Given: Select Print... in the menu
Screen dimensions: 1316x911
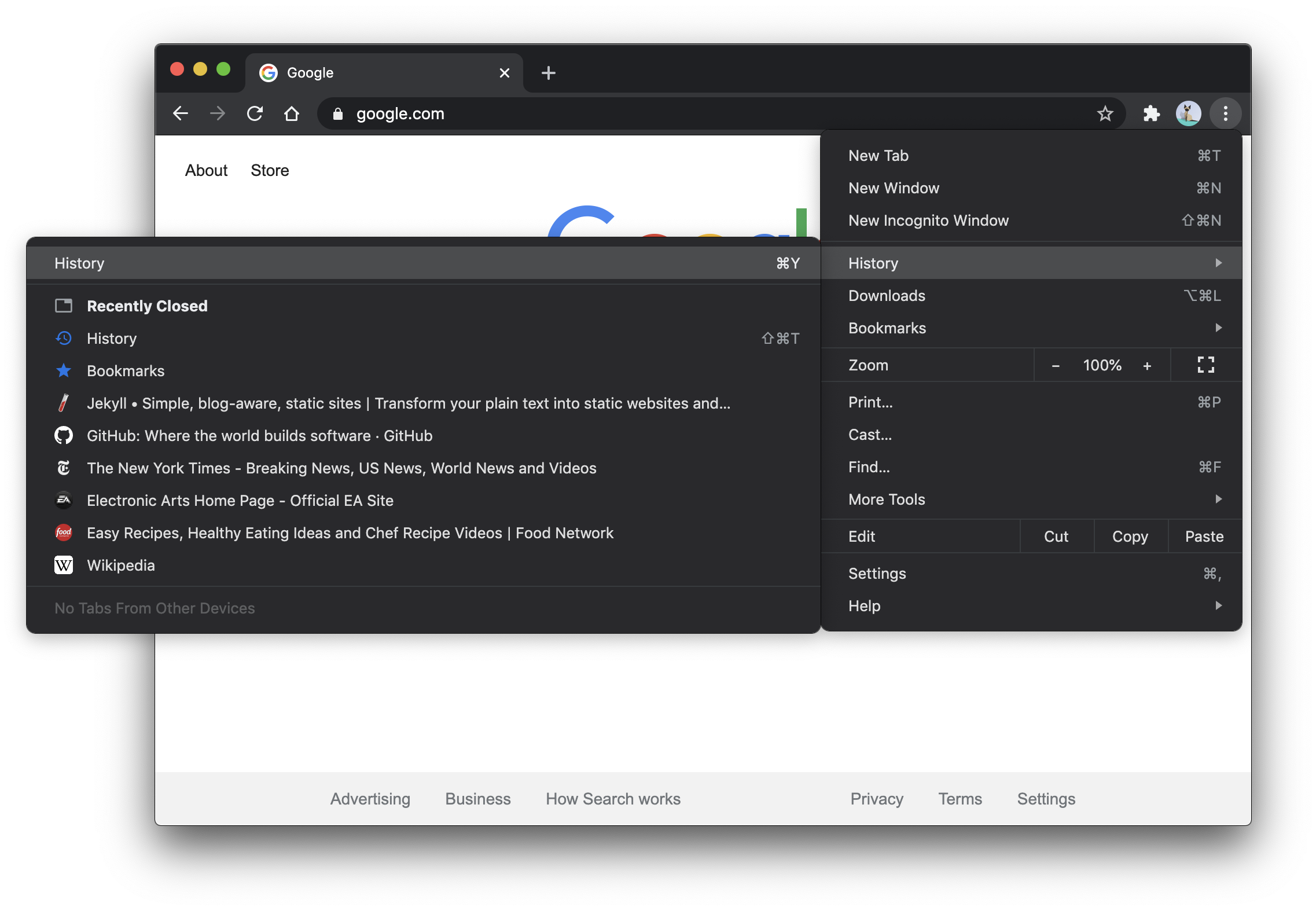Looking at the screenshot, I should pyautogui.click(x=1031, y=402).
